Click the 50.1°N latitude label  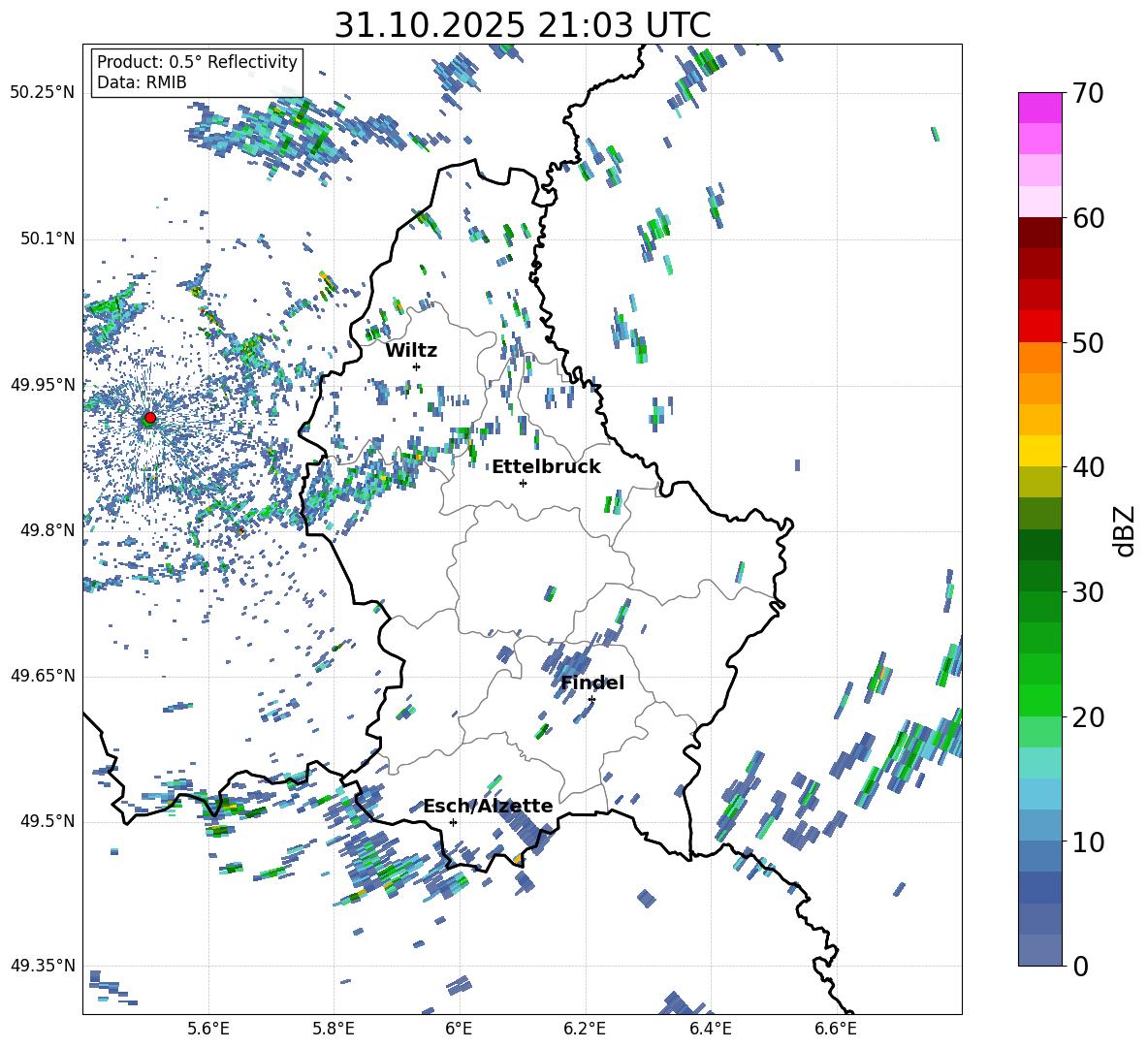pyautogui.click(x=47, y=238)
